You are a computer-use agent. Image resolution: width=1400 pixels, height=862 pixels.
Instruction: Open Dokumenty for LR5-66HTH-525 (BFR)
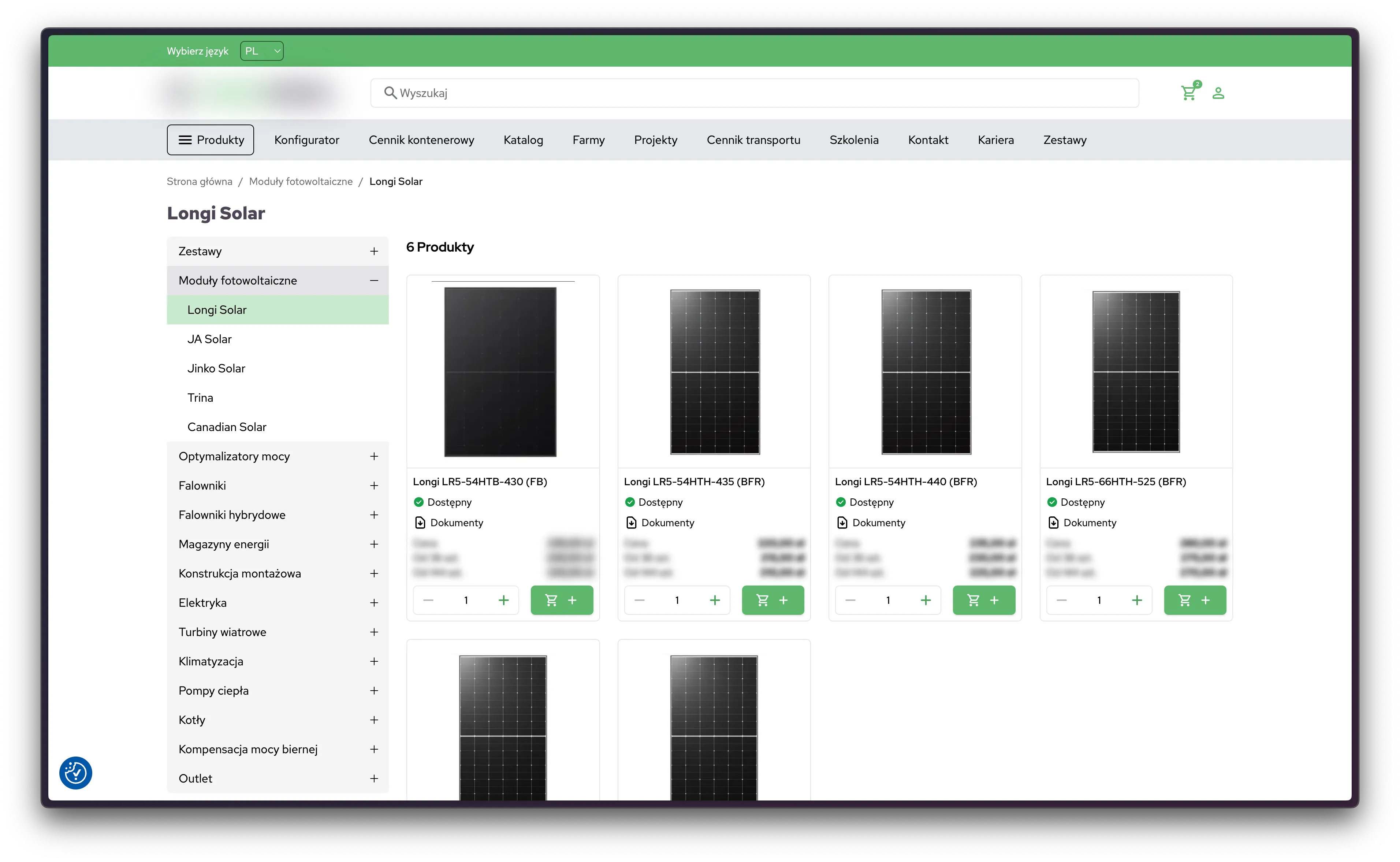click(x=1082, y=523)
